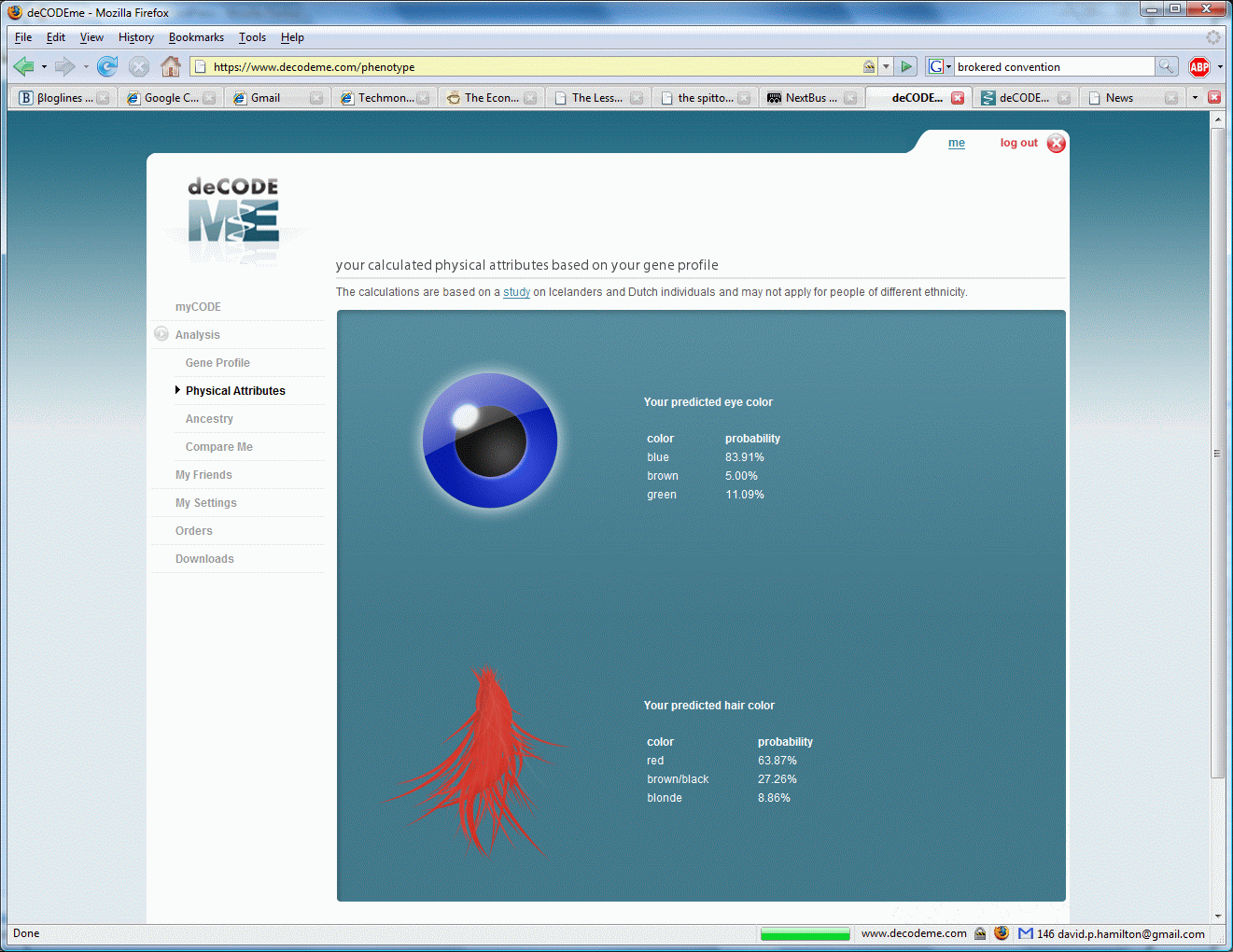Image resolution: width=1233 pixels, height=952 pixels.
Task: Switch to the Google C... tab
Action: pyautogui.click(x=171, y=98)
